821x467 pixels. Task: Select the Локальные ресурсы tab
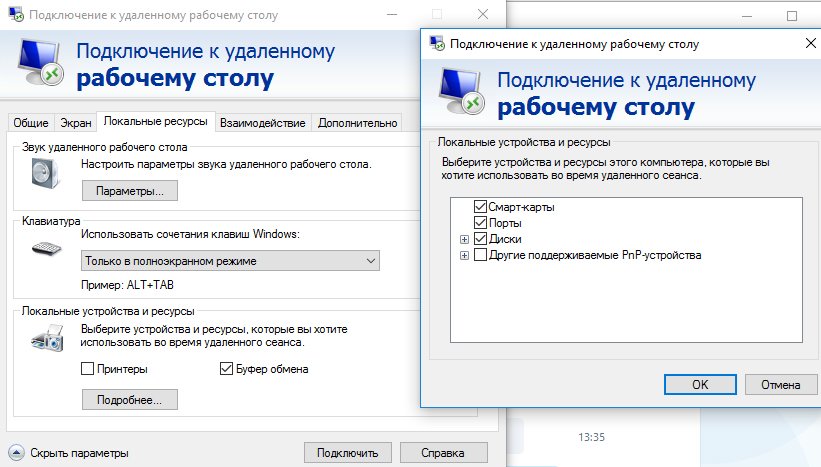coord(156,121)
